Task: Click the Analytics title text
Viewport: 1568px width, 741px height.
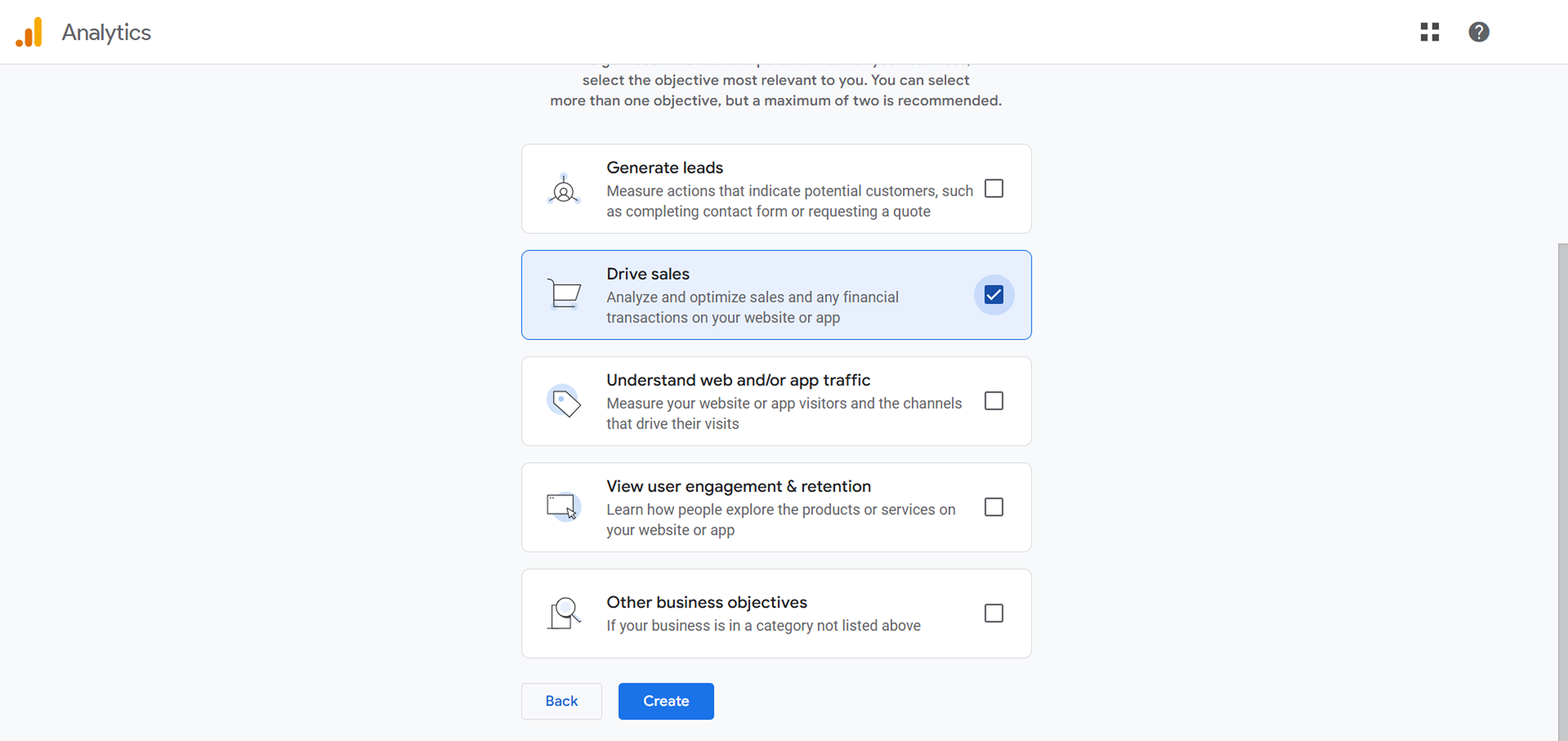Action: tap(106, 32)
